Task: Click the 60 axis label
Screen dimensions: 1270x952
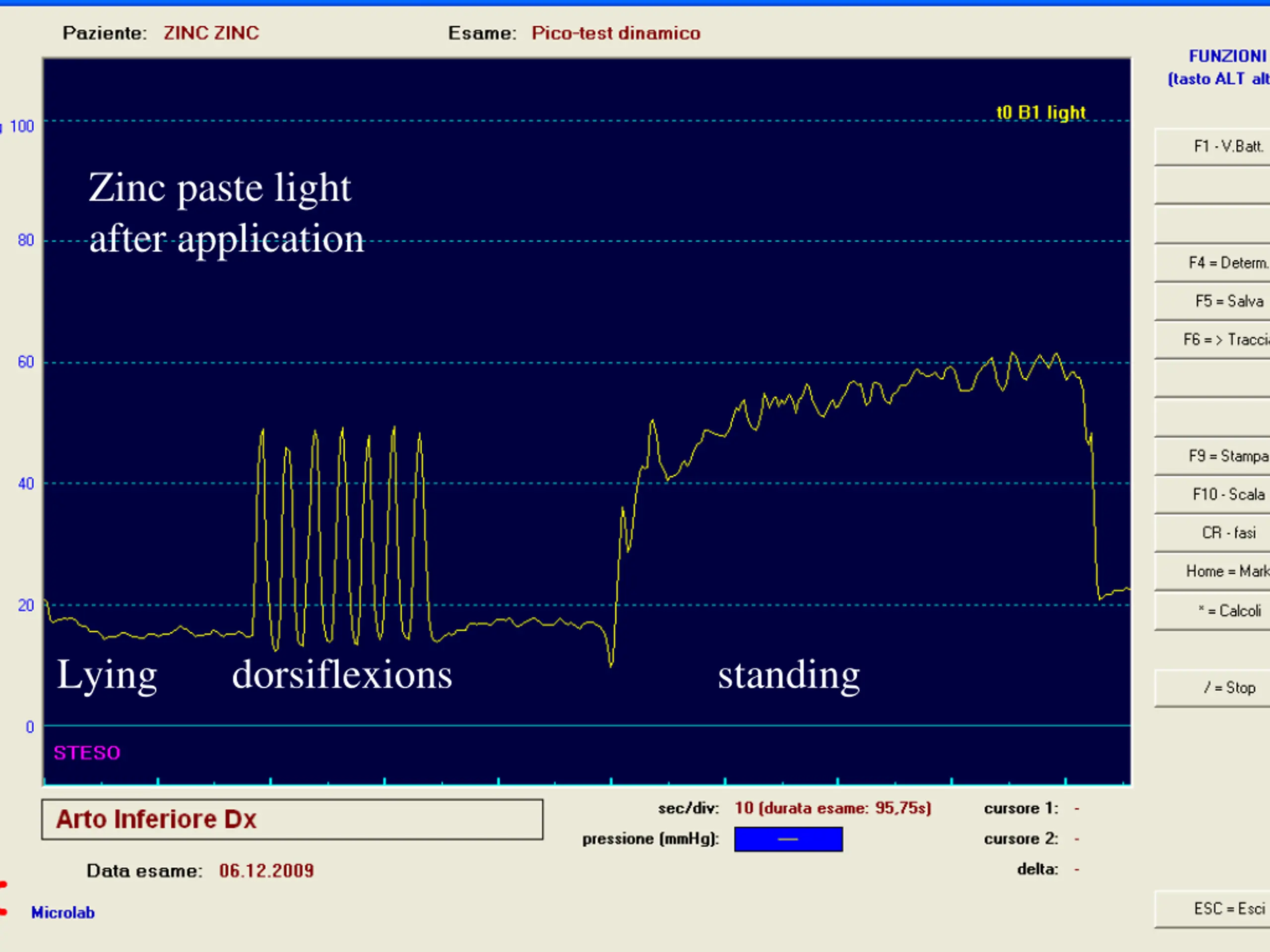Action: pos(26,362)
